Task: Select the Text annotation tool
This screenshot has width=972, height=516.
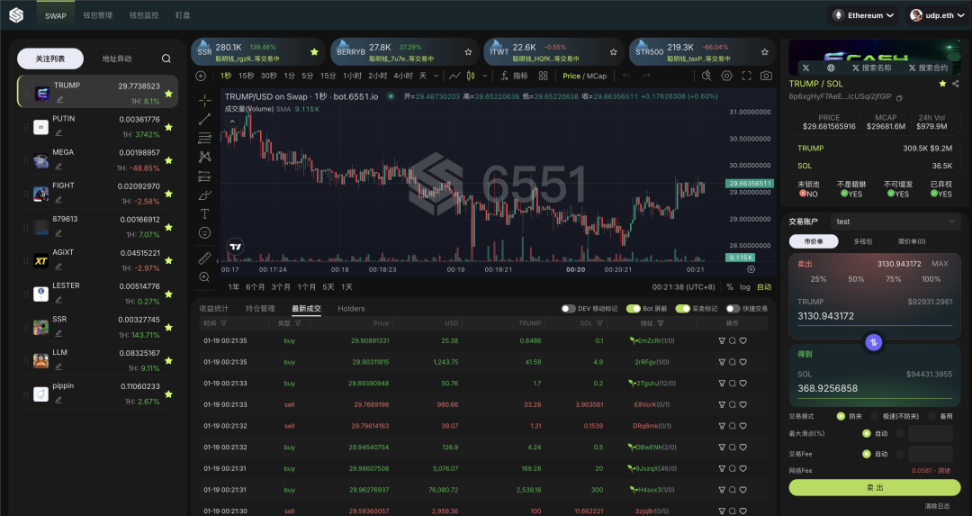Action: (x=205, y=214)
